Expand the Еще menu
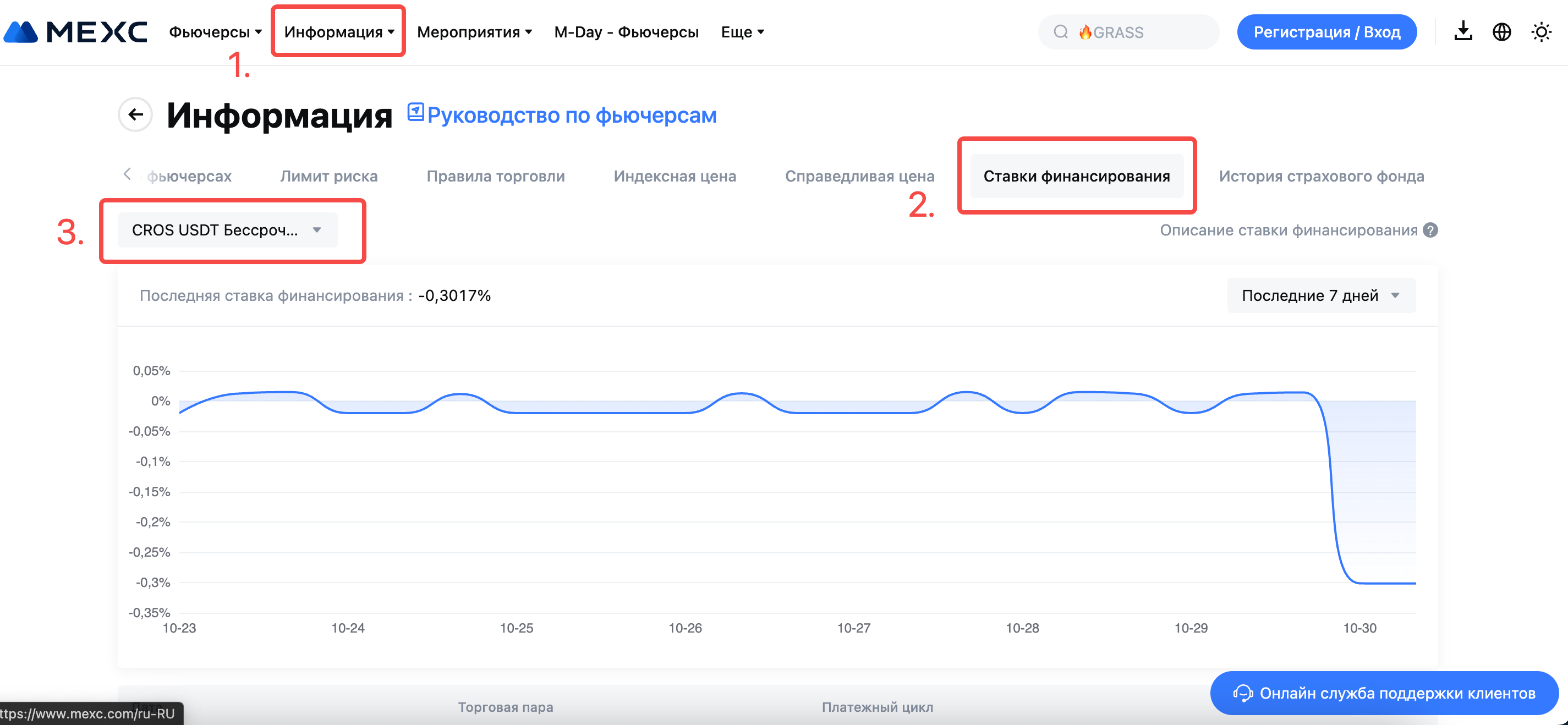 [x=742, y=32]
